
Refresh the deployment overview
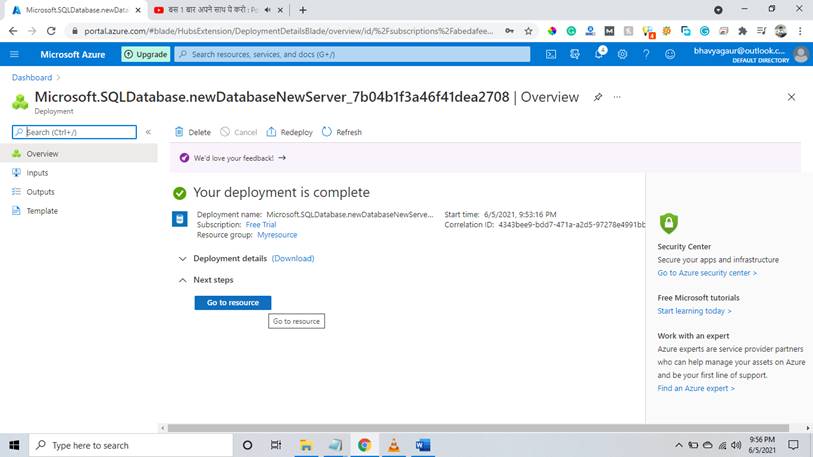[x=342, y=132]
